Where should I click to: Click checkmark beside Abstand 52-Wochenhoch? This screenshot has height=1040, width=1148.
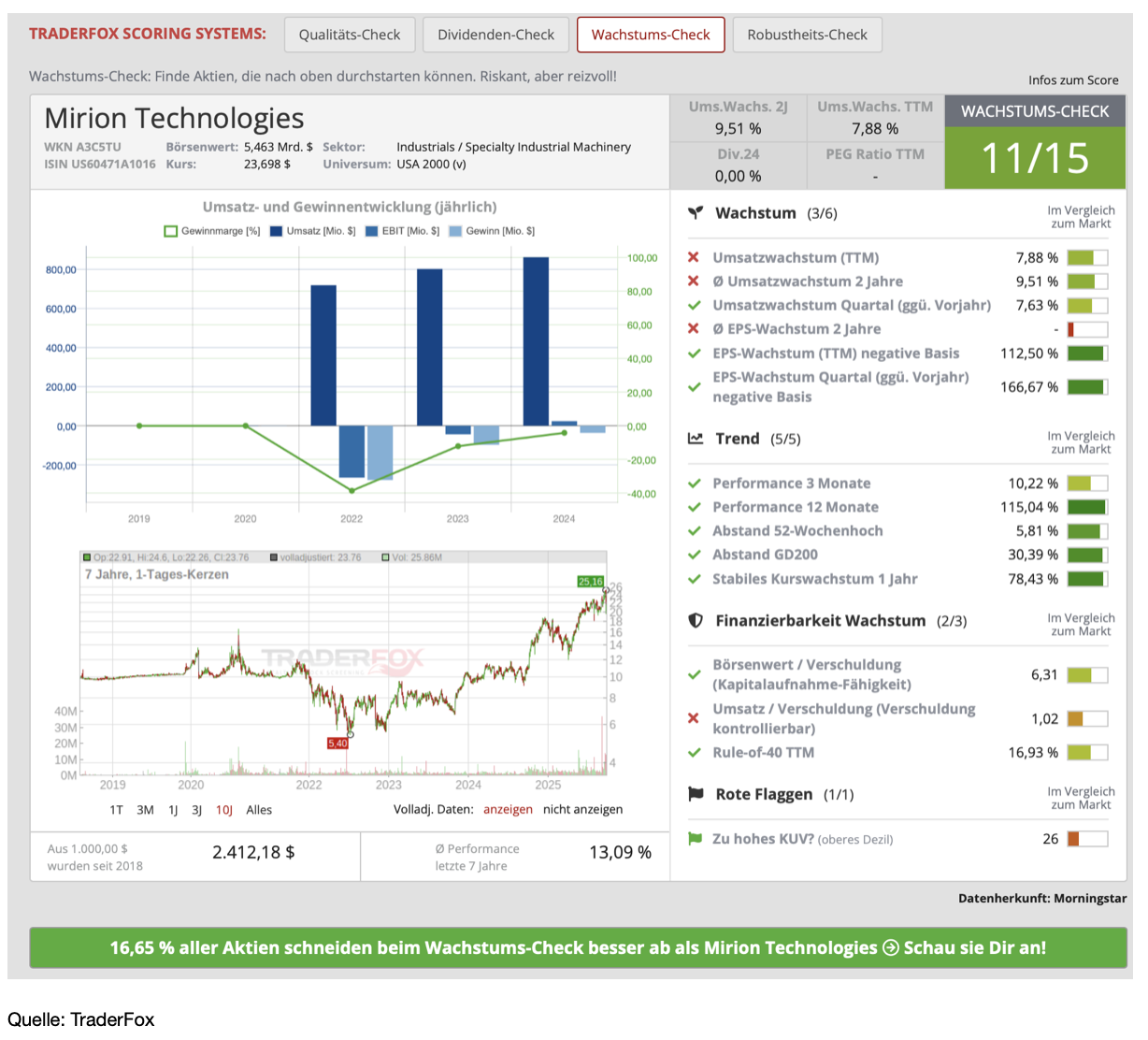point(694,530)
